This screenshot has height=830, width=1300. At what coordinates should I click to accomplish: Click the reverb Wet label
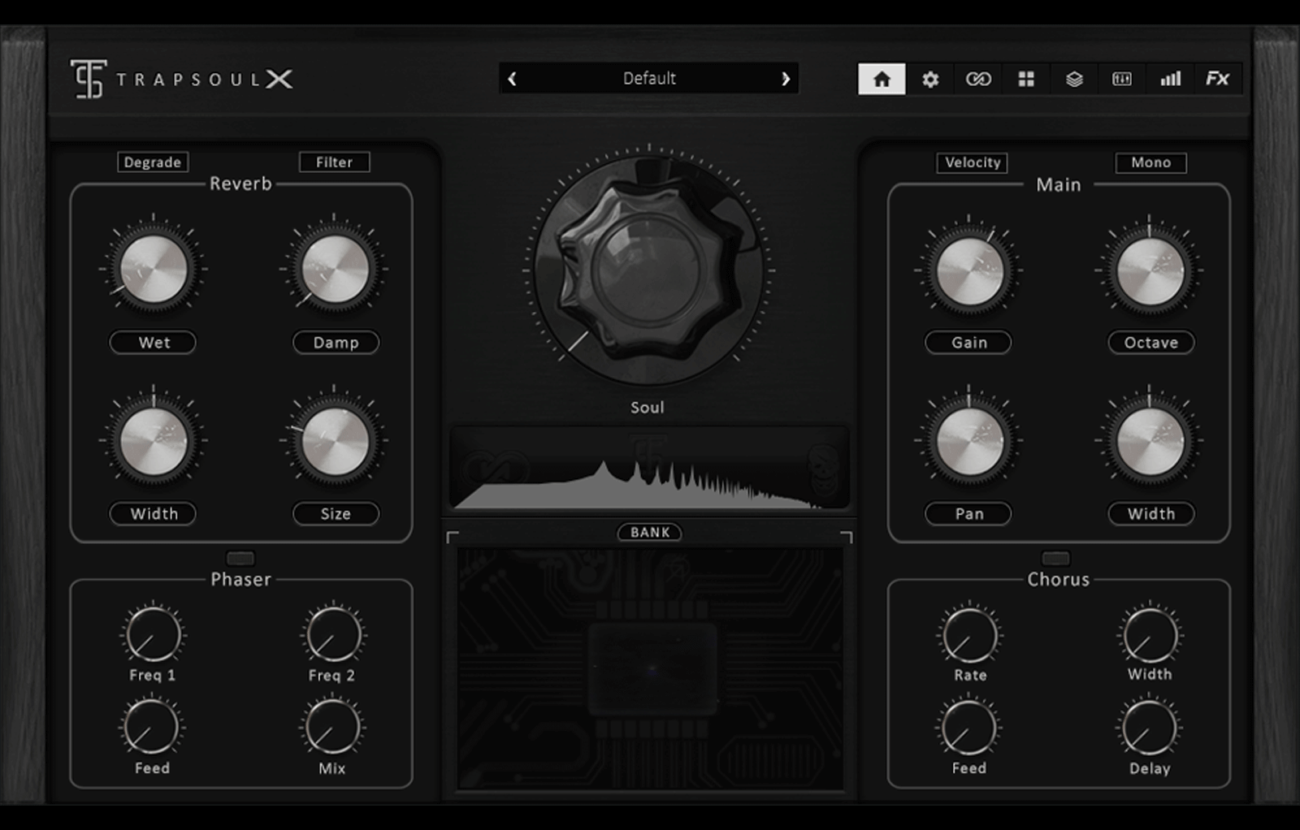[153, 342]
